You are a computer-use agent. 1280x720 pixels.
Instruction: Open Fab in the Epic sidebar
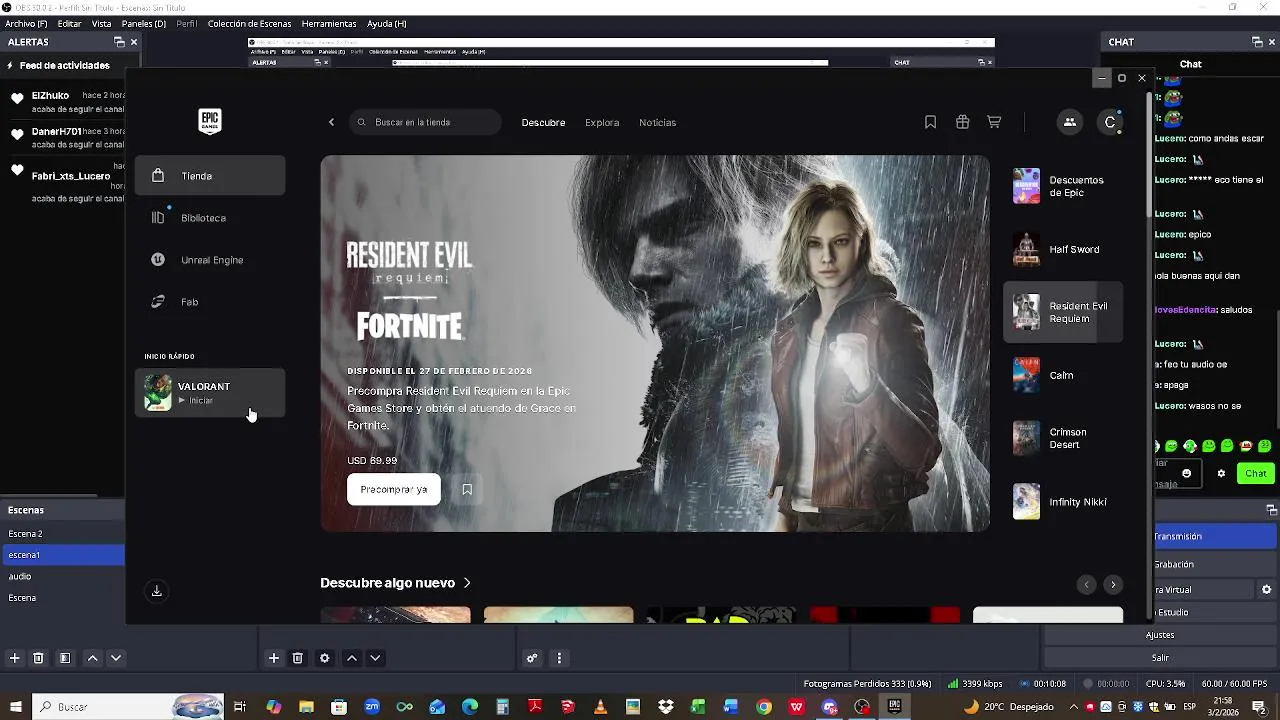210,302
